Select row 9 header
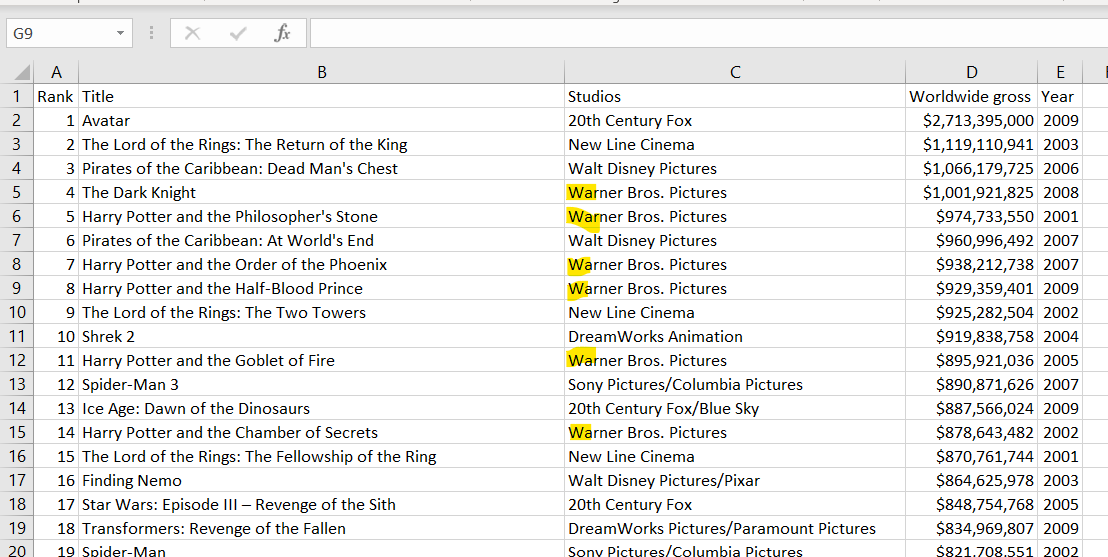This screenshot has width=1108, height=557. click(x=17, y=288)
